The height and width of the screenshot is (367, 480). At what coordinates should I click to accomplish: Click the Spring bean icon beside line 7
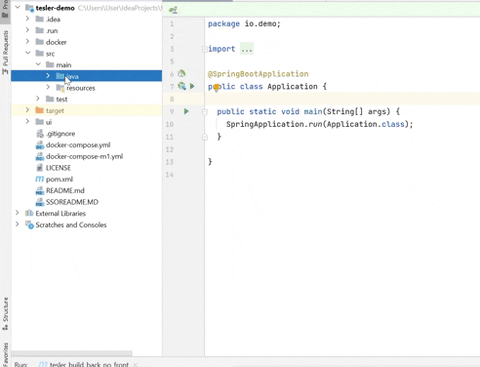coord(182,86)
